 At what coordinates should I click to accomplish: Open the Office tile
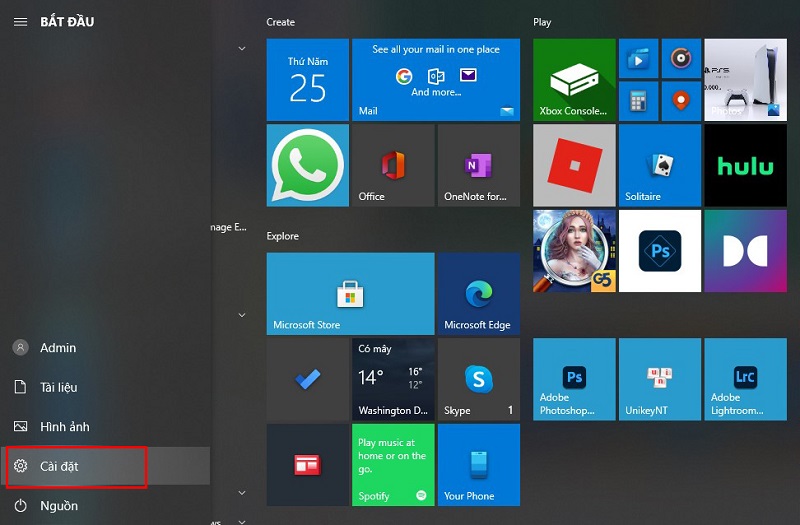point(393,166)
